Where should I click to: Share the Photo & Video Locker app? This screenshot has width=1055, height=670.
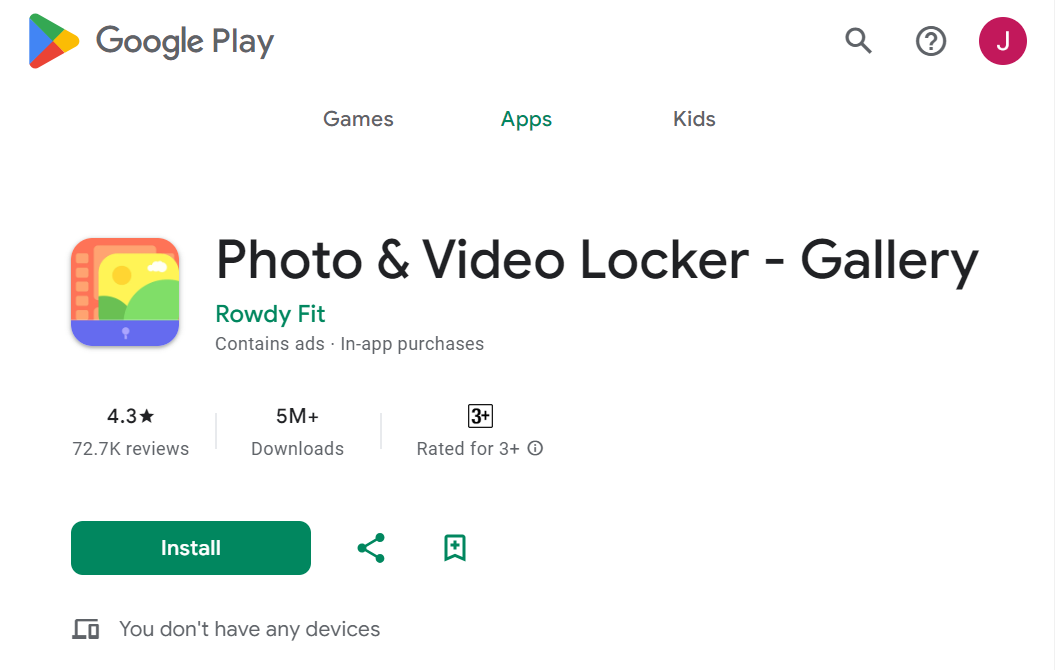(371, 548)
